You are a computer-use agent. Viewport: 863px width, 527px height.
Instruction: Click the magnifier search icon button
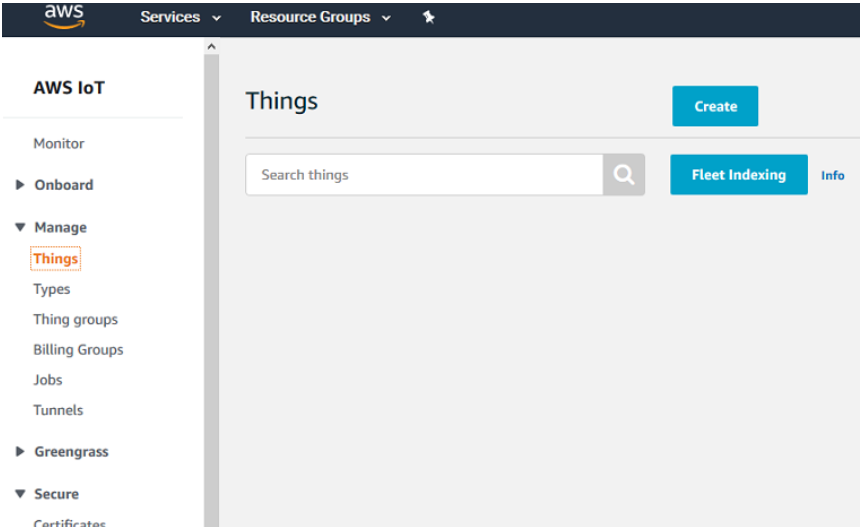[624, 174]
